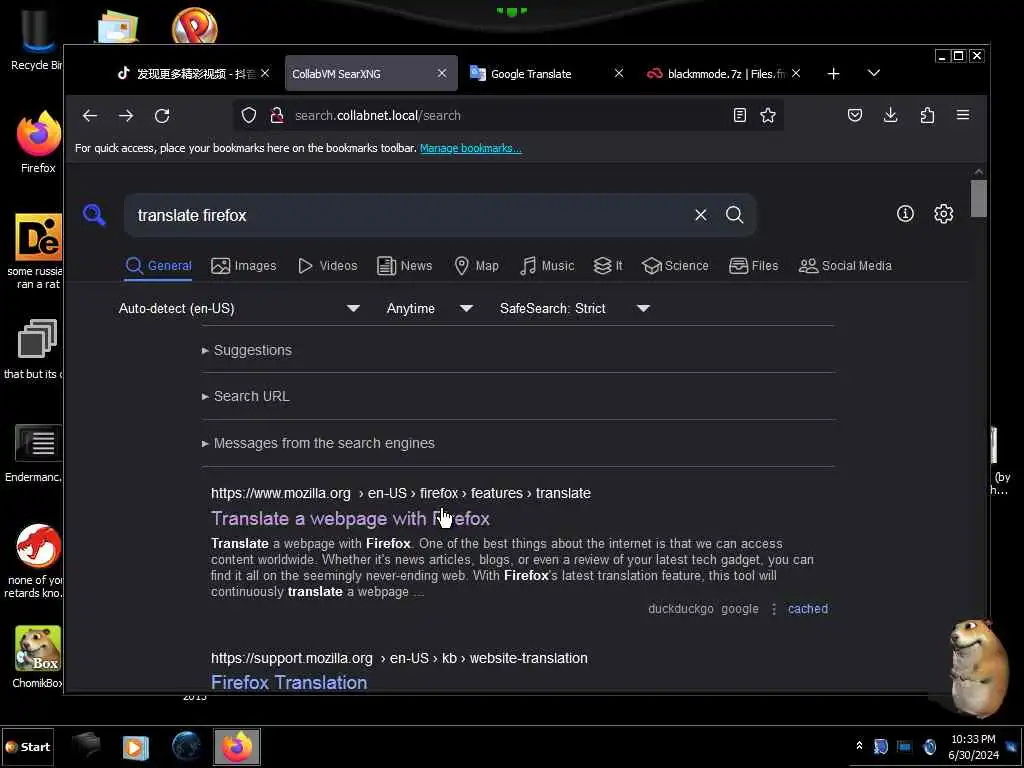Screen dimensions: 1024x768
Task: Select the Music search category
Action: [x=547, y=266]
